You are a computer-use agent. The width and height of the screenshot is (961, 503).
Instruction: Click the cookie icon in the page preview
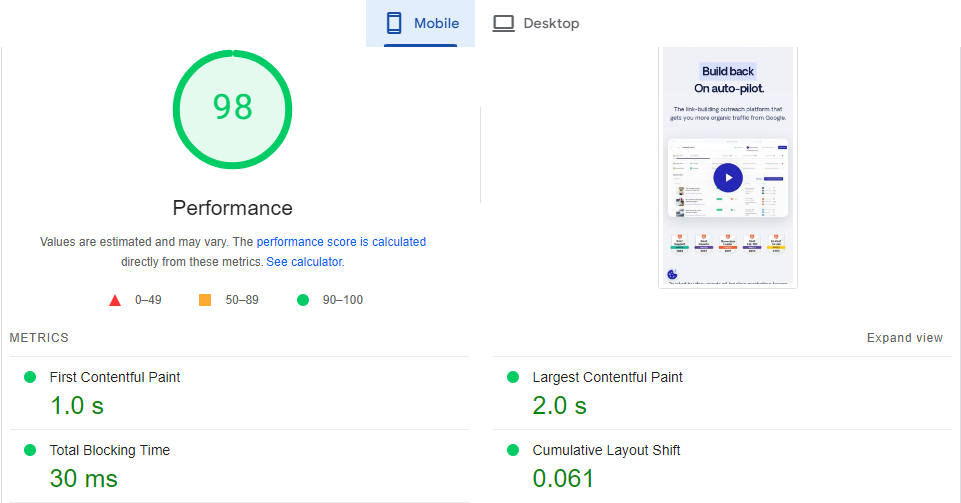pos(672,275)
